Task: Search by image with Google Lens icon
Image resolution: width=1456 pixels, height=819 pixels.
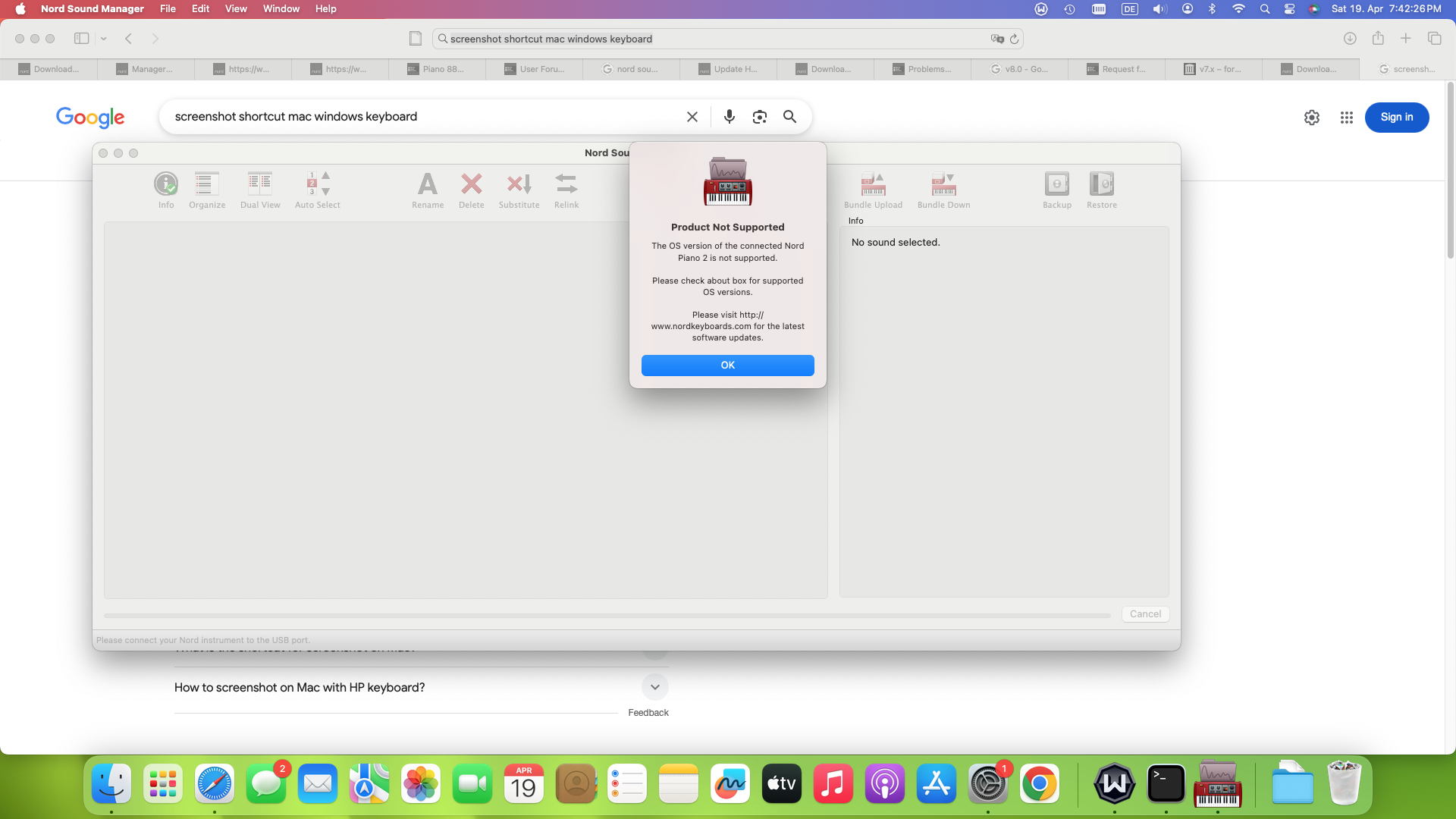Action: click(x=759, y=117)
